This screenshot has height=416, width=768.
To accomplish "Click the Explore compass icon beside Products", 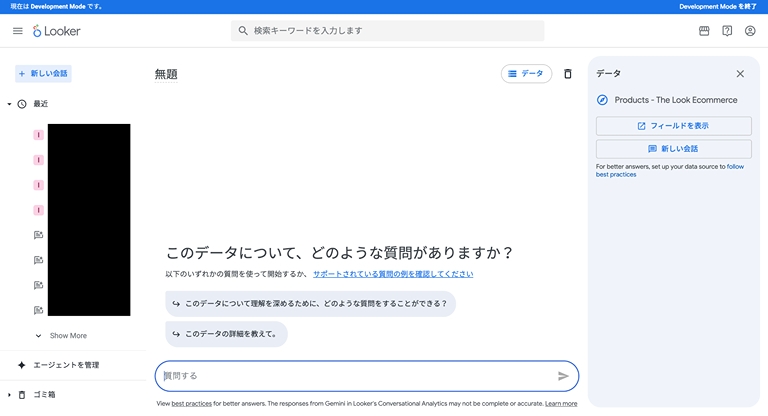I will point(602,100).
